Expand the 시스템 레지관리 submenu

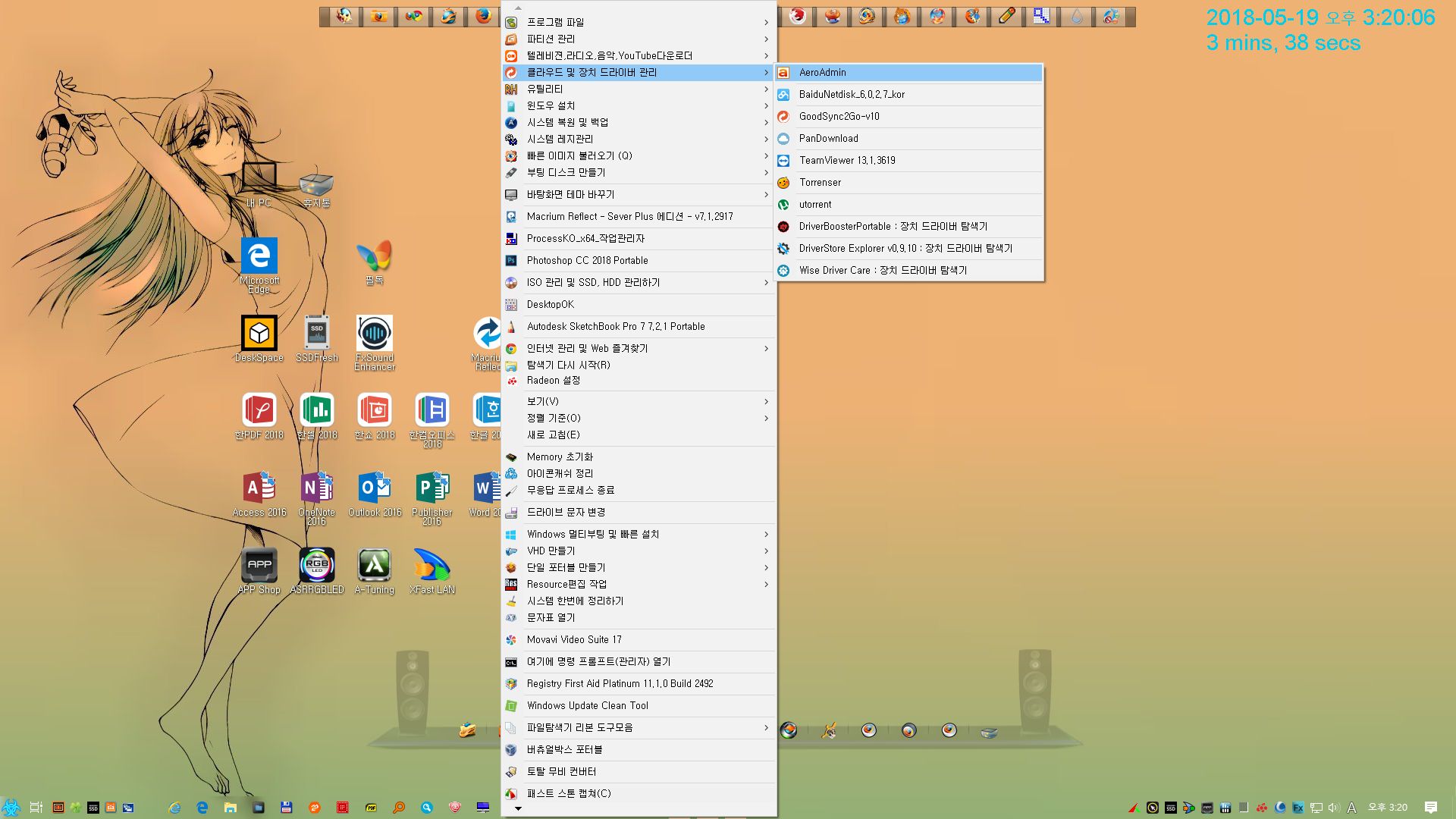click(x=639, y=139)
